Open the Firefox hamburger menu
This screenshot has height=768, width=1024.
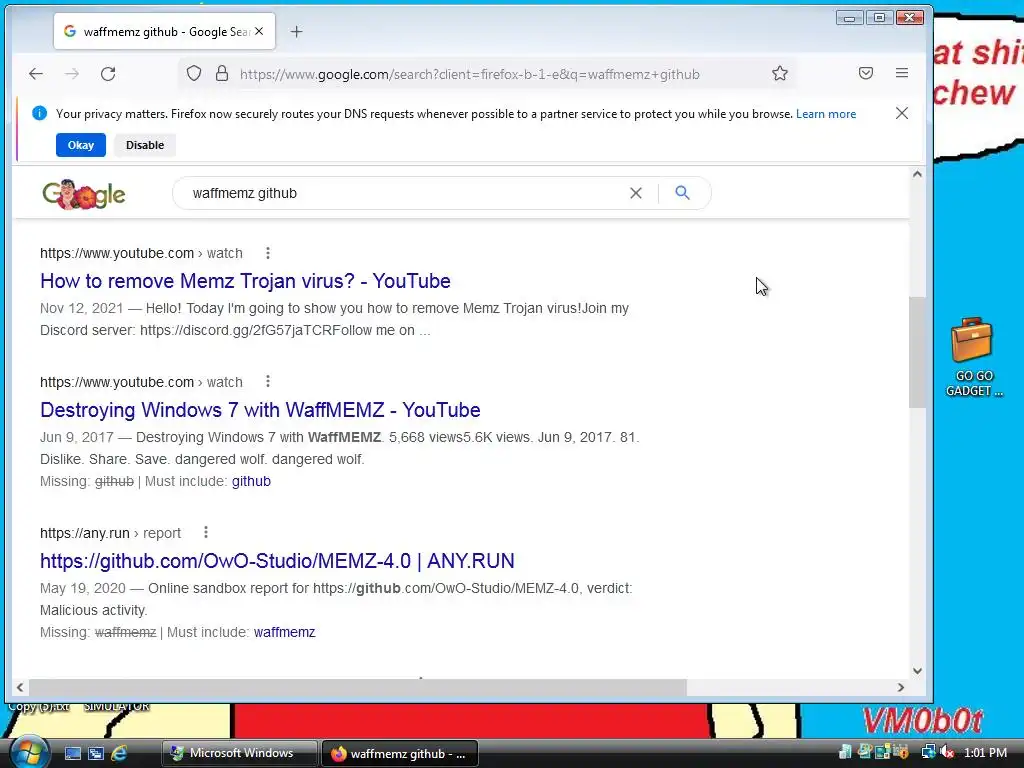(902, 73)
